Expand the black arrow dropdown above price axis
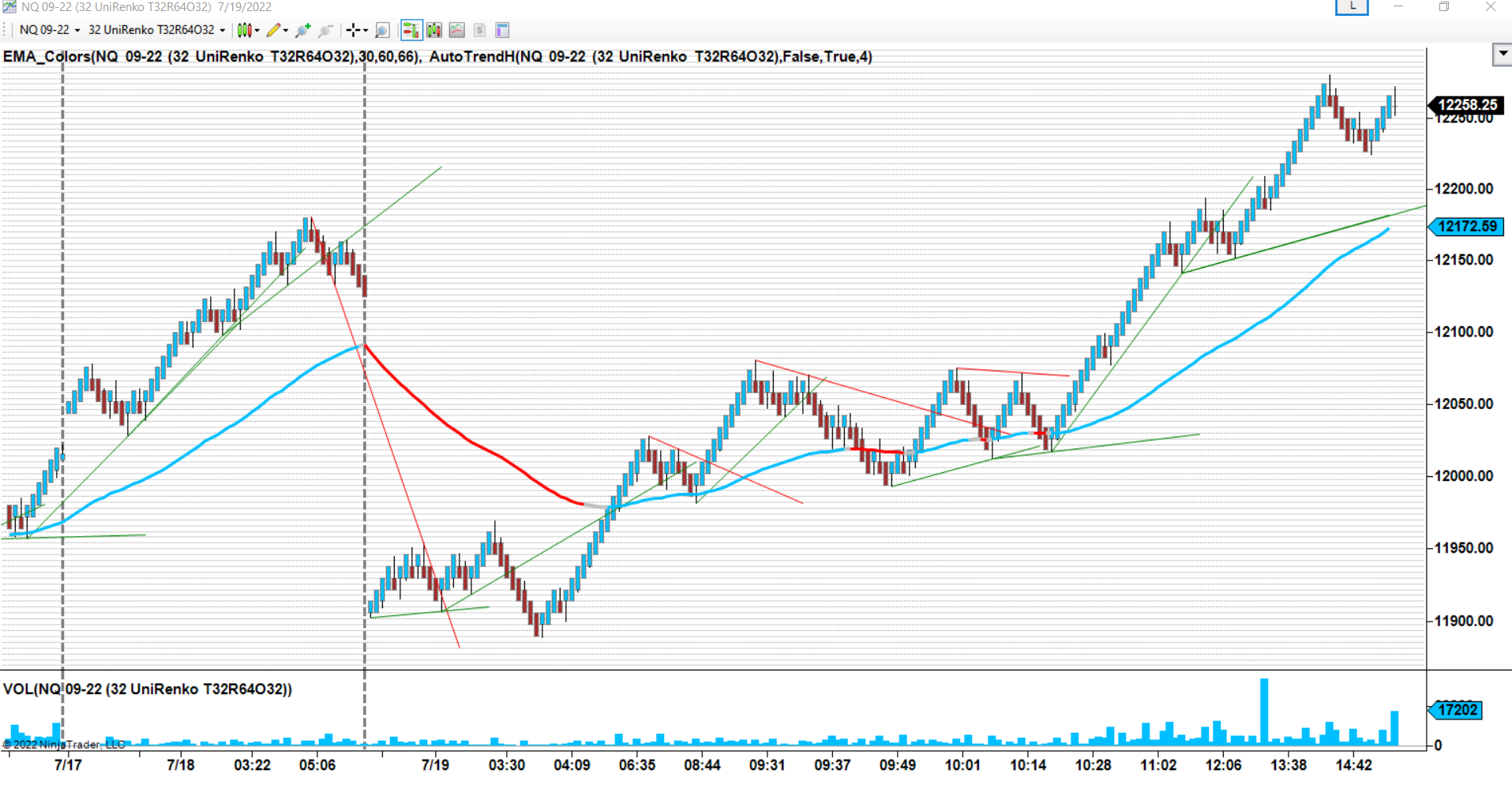Screen dimensions: 1512x785 click(1502, 54)
